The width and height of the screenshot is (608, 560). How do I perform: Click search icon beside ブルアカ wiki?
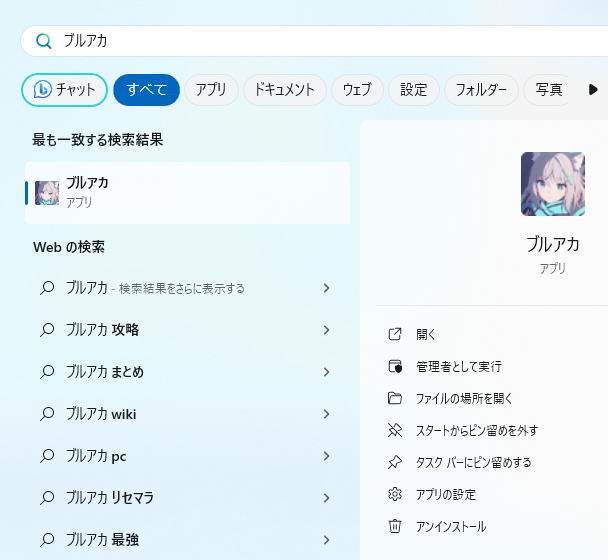(x=47, y=414)
